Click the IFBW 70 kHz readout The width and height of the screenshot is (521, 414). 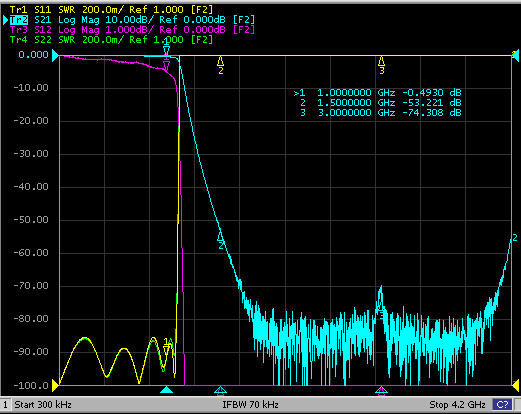(250, 405)
